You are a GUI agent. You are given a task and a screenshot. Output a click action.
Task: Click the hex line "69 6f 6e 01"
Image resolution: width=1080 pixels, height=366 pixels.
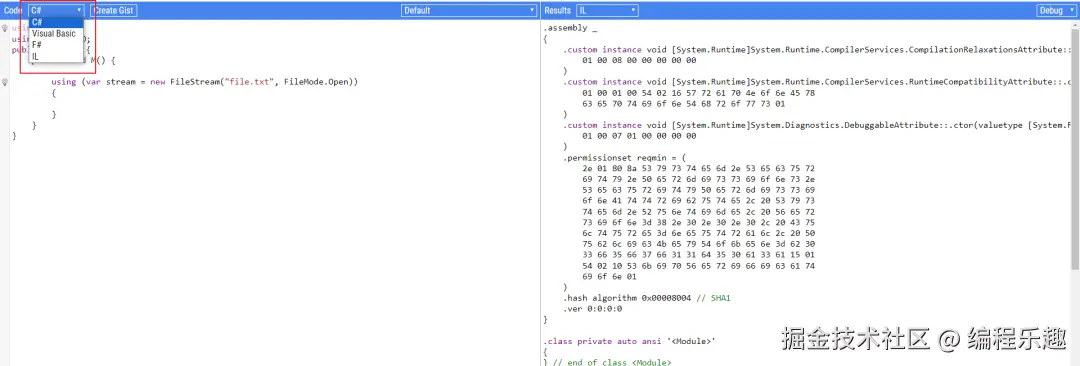pyautogui.click(x=610, y=276)
